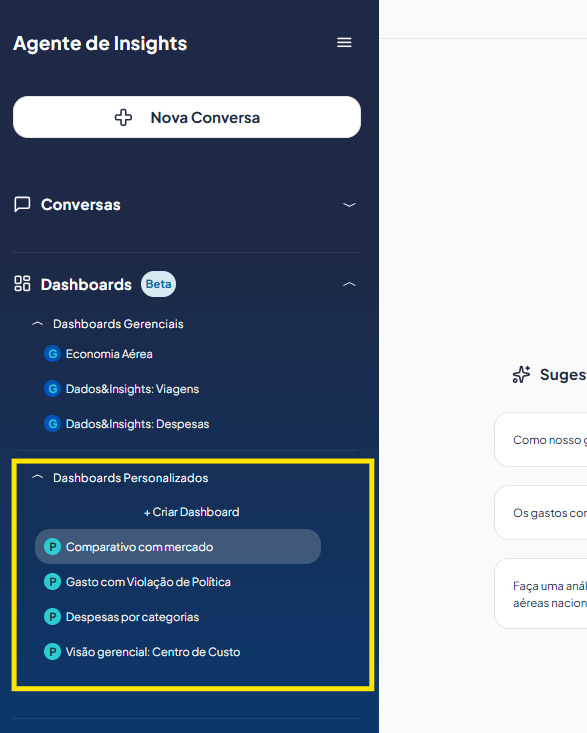Click the G badge beside Economia Aérea
The height and width of the screenshot is (733, 587).
pos(52,354)
